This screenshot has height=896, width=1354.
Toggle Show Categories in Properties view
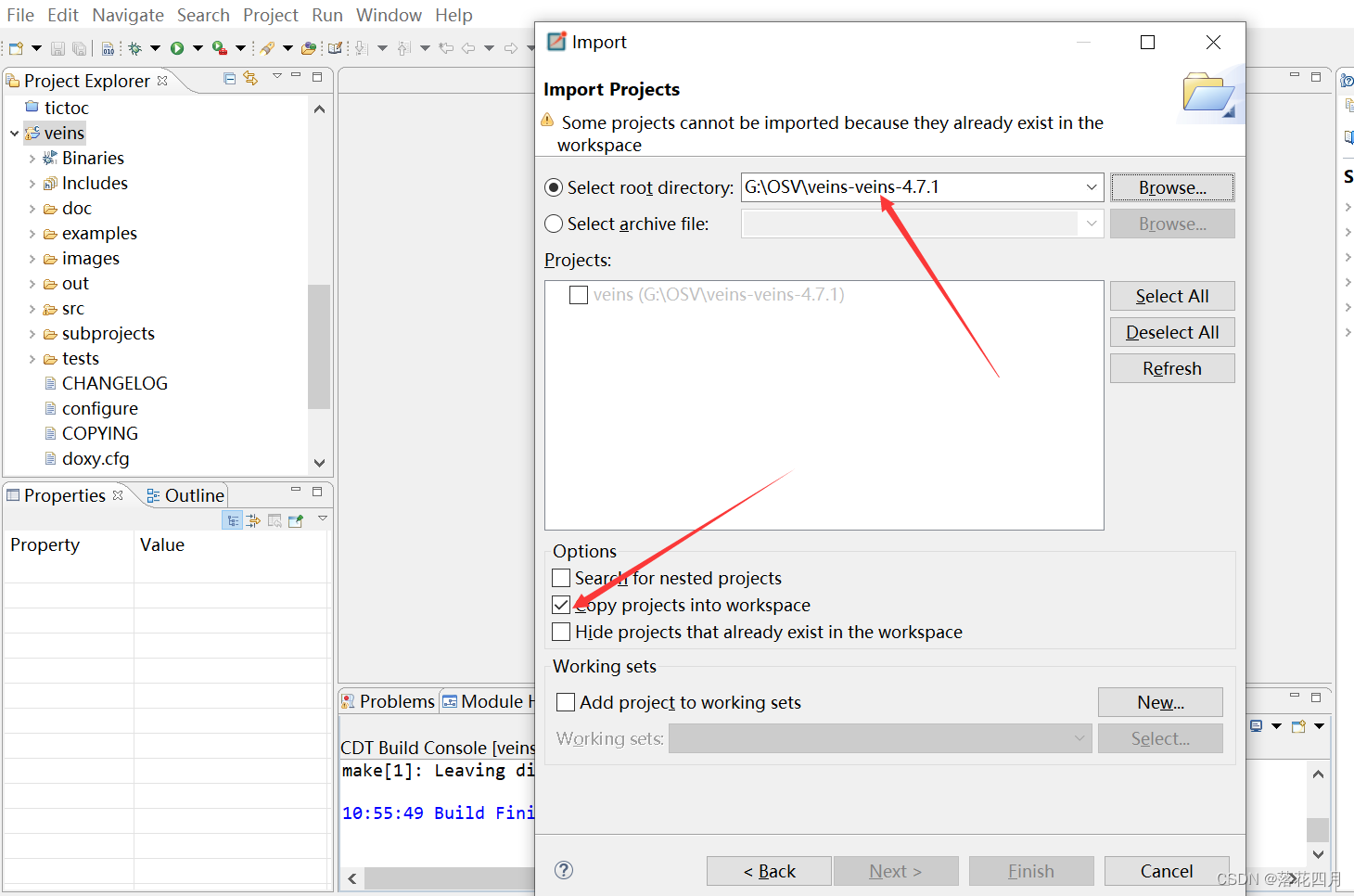point(232,521)
